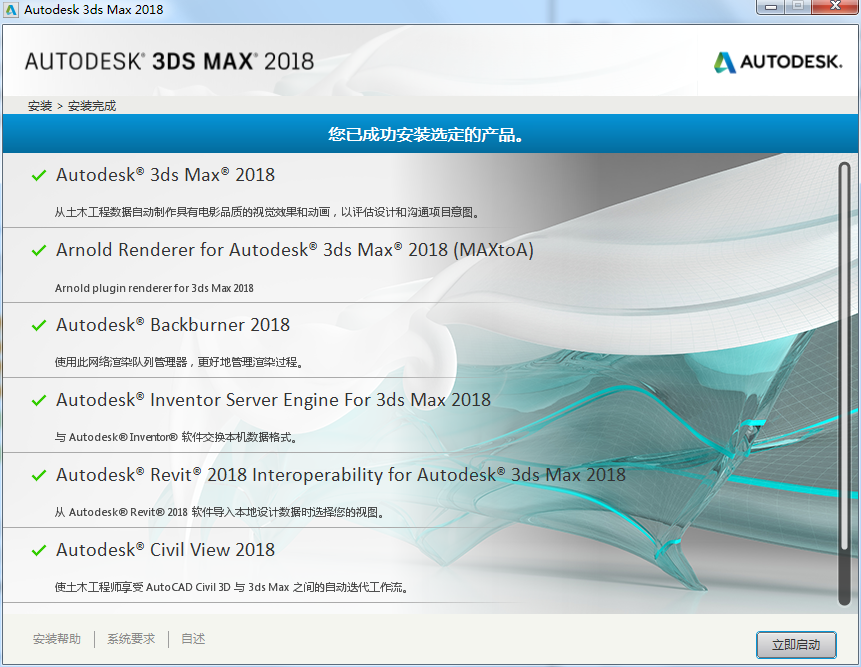Select the Autodesk 3ds Max 2018 product entry
Screen dimensions: 861x667
point(165,175)
